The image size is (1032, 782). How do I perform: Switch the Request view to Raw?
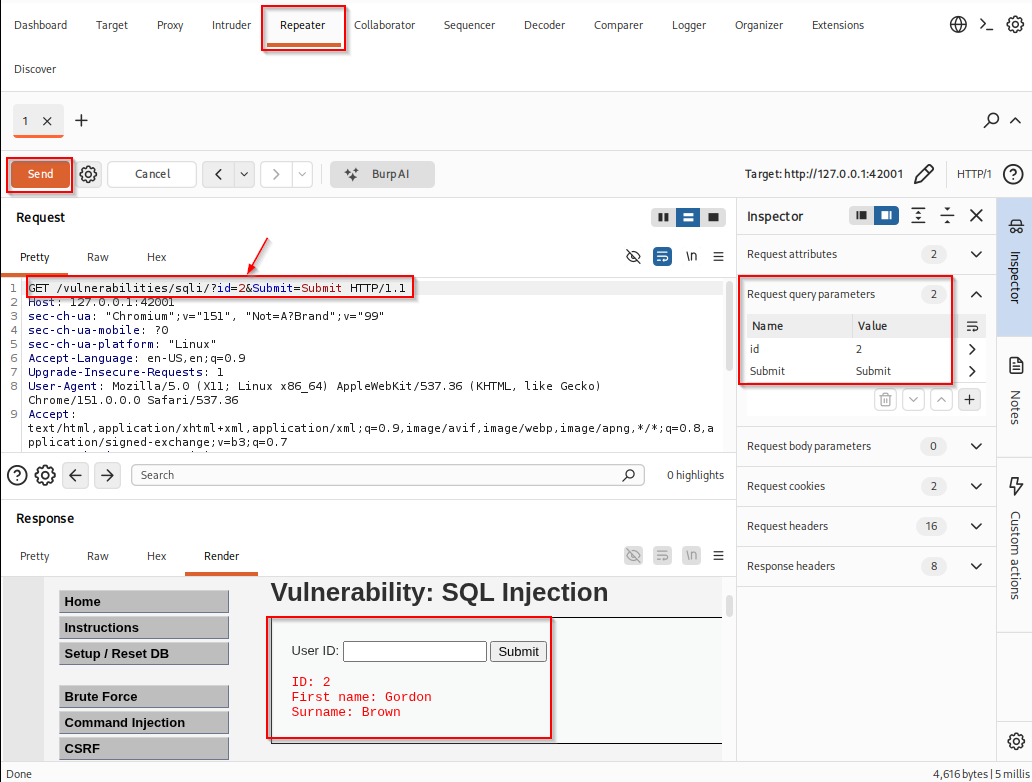pyautogui.click(x=97, y=257)
